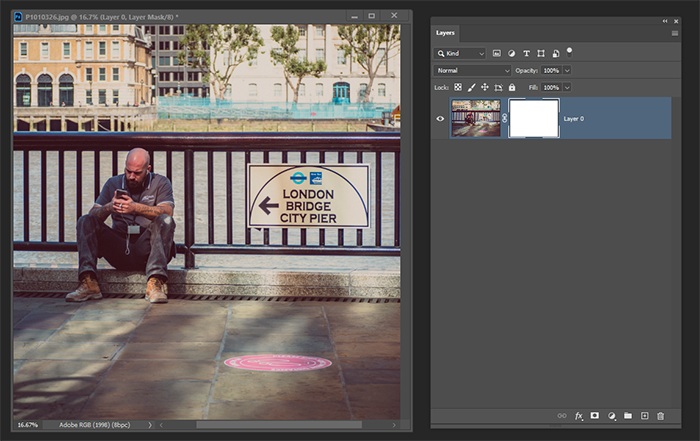
Task: Close the Layers panel group
Action: [676, 21]
